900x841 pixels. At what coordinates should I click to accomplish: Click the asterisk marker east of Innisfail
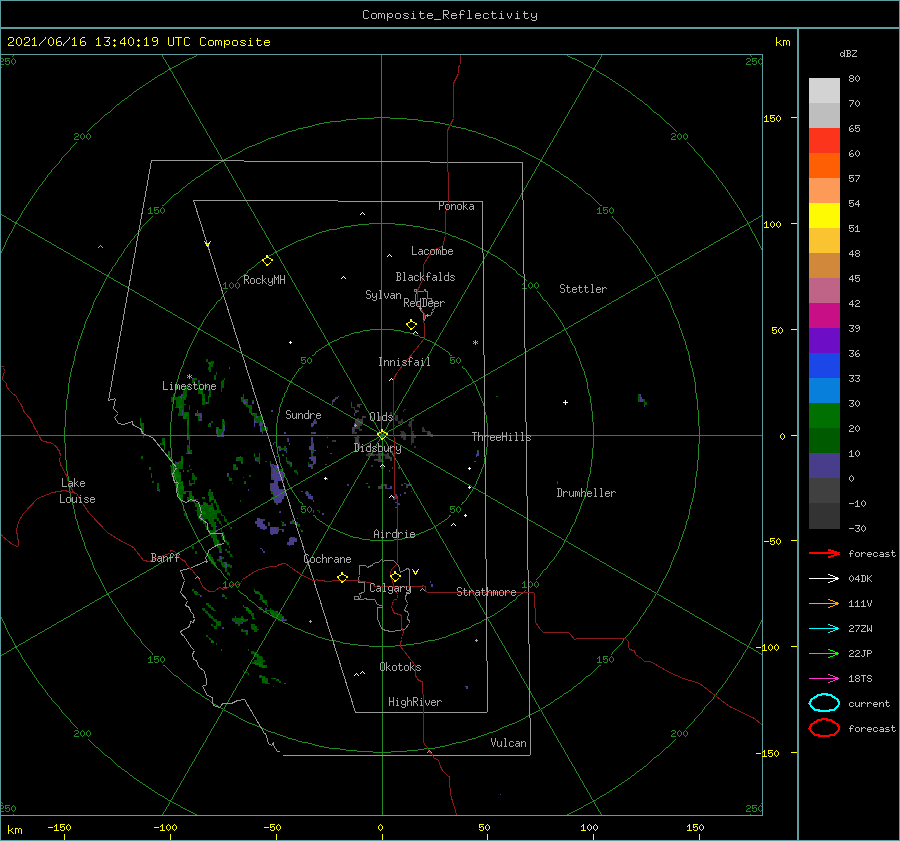point(475,343)
